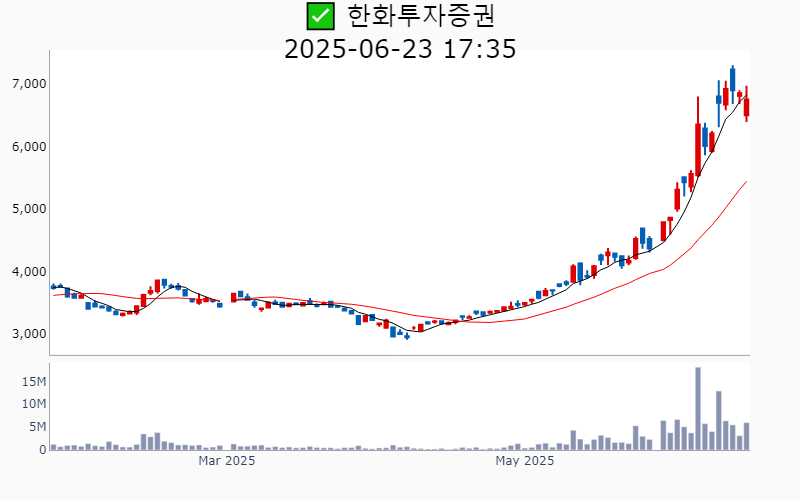The image size is (800, 500).
Task: Click the tallest volume bar above 15M
Action: pyautogui.click(x=698, y=409)
